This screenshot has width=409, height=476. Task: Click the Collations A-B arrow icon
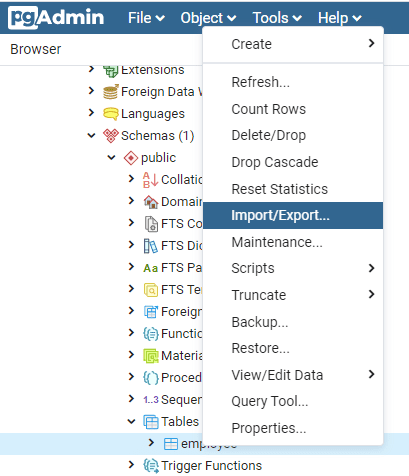tap(150, 180)
